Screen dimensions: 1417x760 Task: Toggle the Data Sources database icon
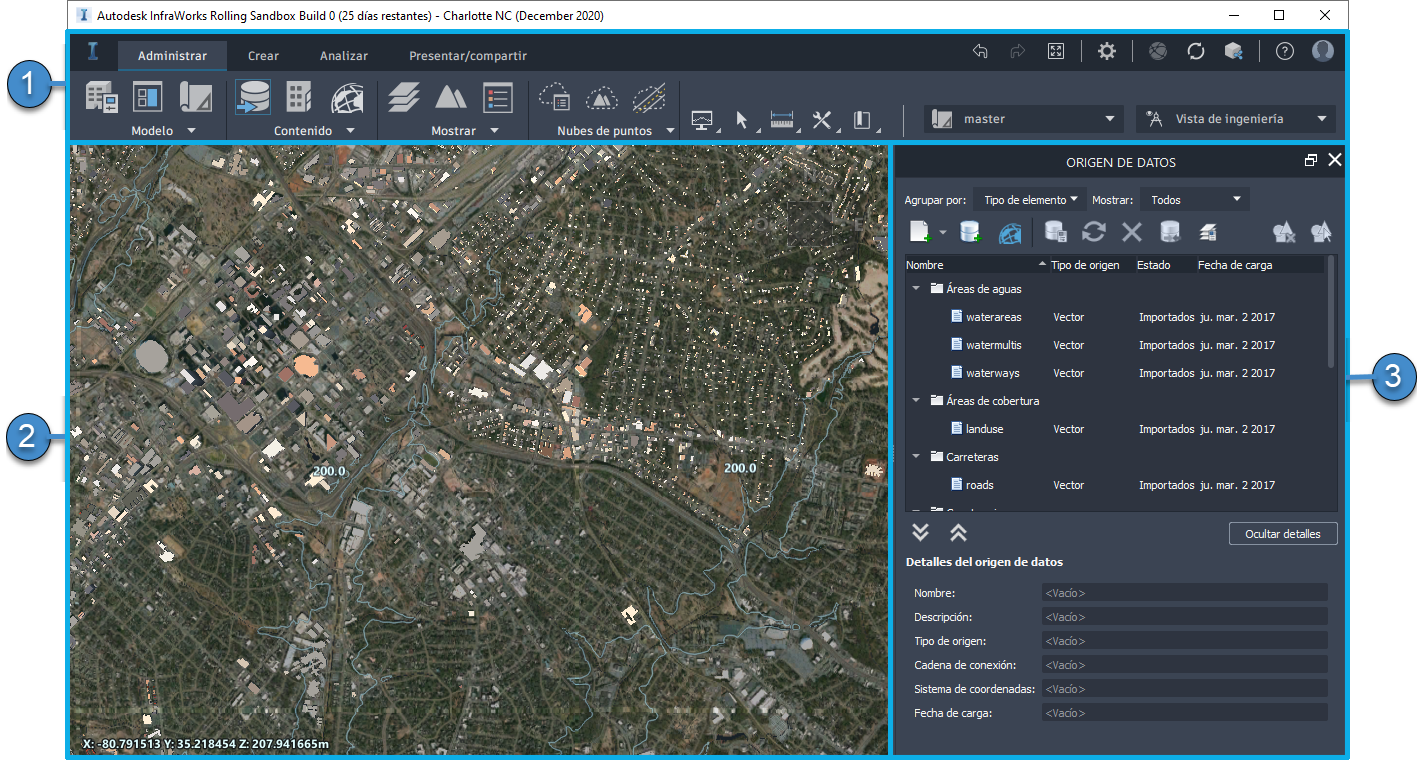253,97
